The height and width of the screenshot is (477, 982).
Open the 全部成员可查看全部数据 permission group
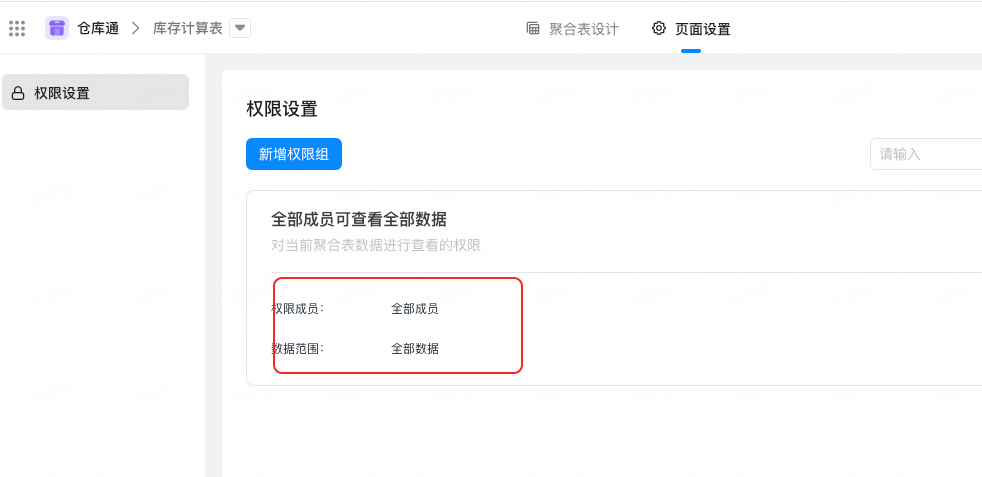pos(359,219)
